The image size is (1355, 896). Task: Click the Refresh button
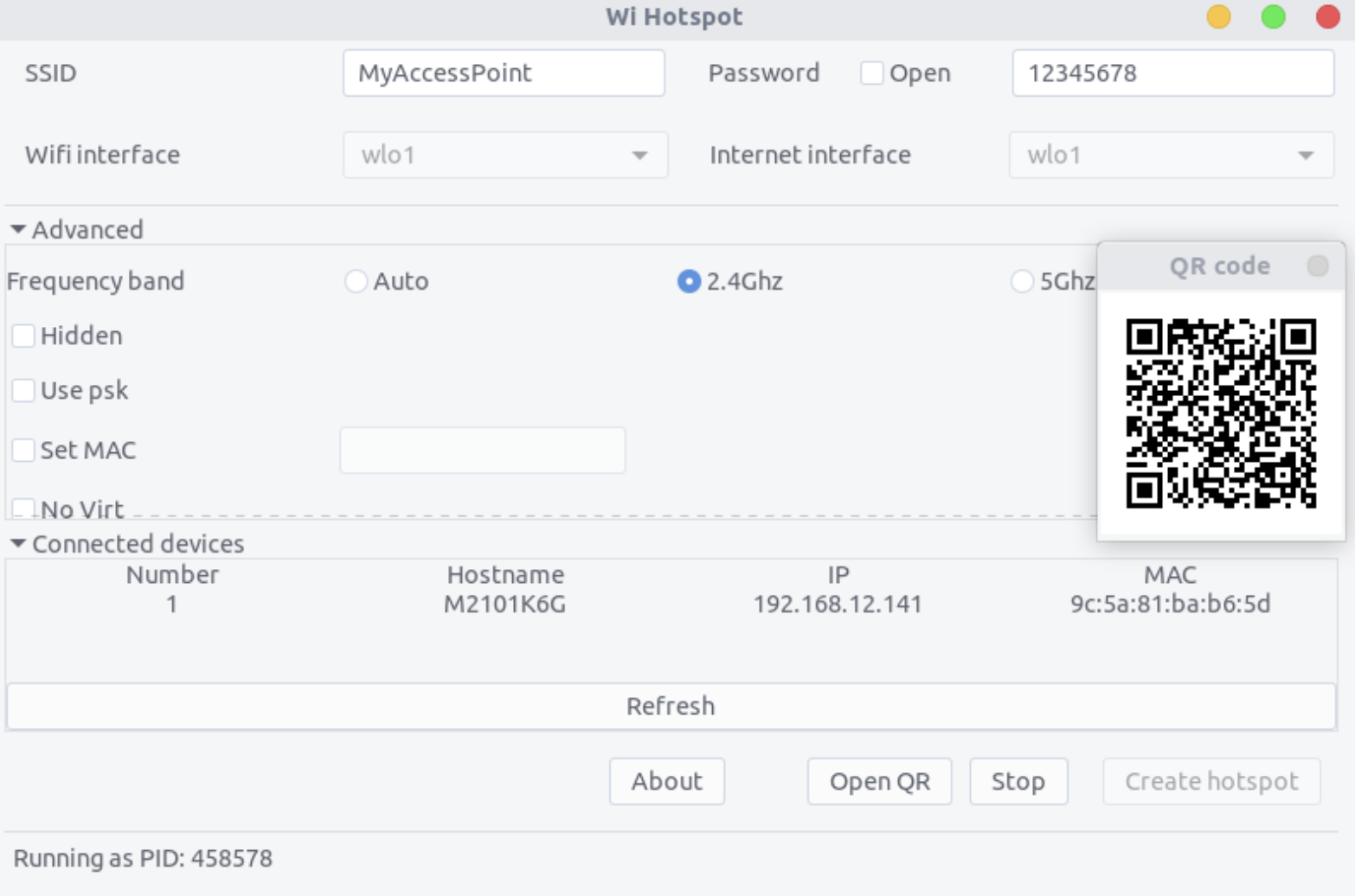click(x=671, y=707)
